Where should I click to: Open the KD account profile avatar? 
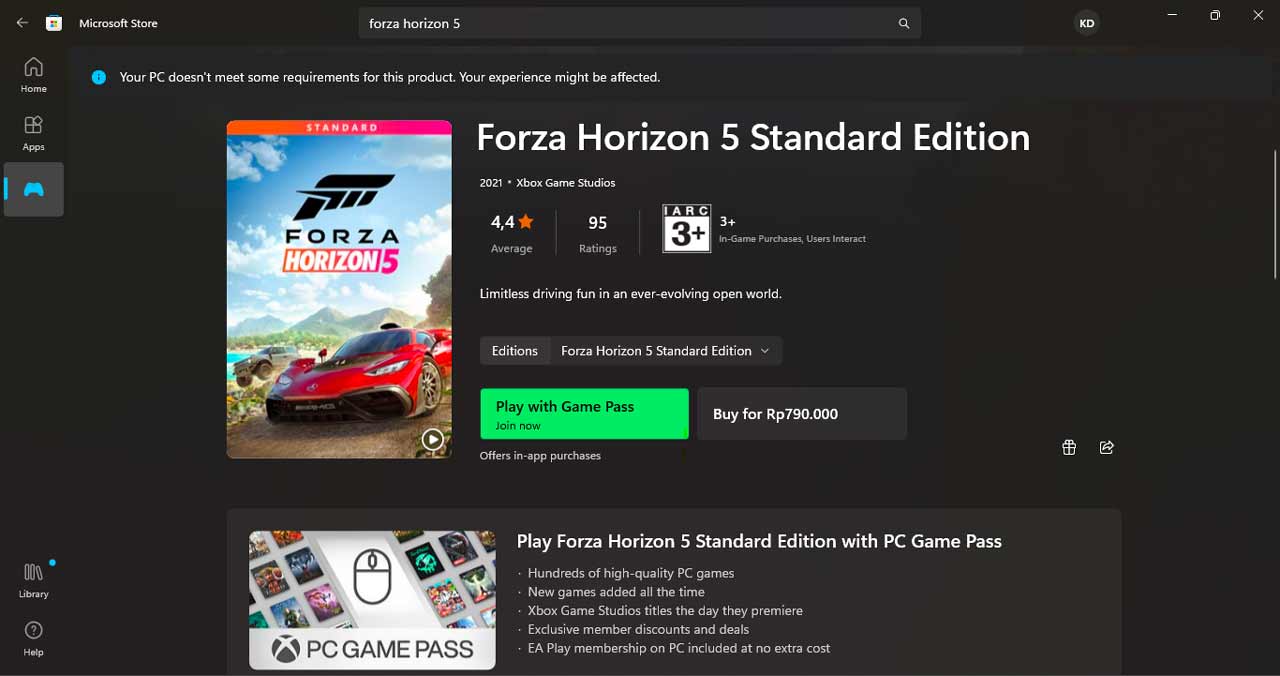1086,23
